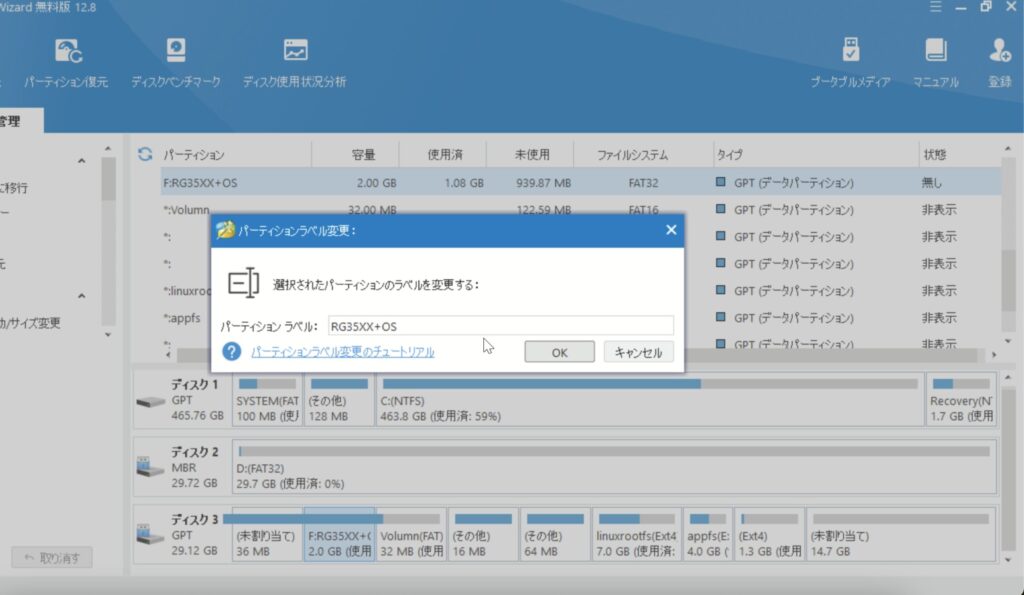The height and width of the screenshot is (595, 1024).
Task: Click the 取り消す button
Action: point(52,558)
